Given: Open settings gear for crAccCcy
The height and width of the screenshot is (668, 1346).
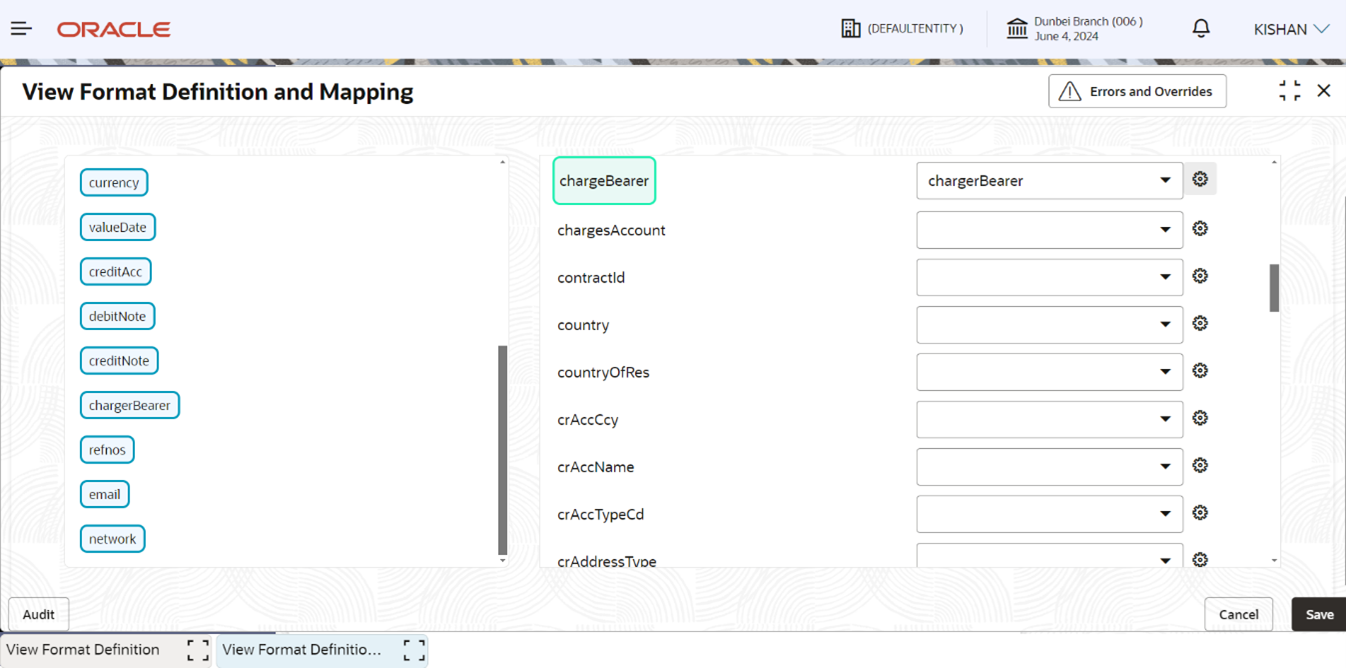Looking at the screenshot, I should [x=1200, y=418].
